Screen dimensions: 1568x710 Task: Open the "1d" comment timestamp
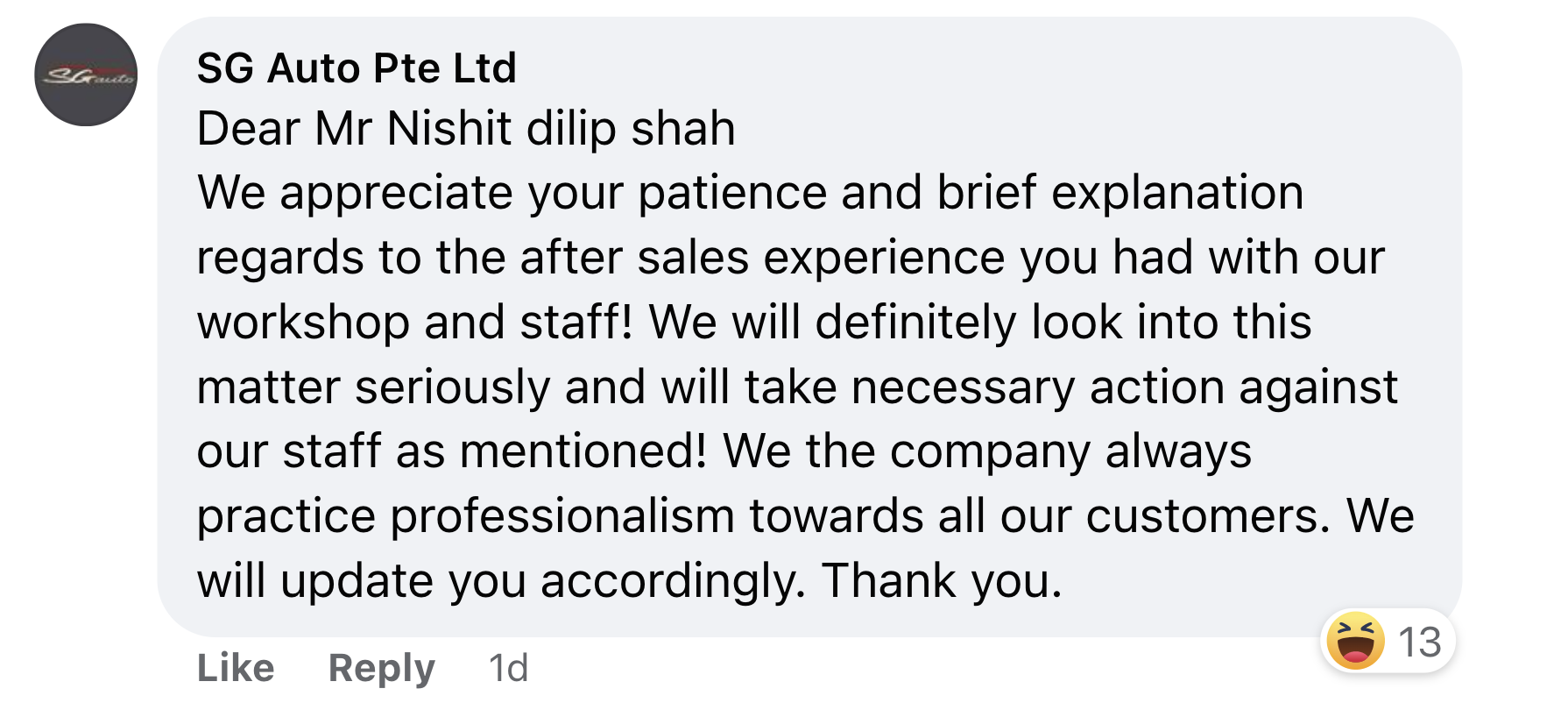coord(508,668)
